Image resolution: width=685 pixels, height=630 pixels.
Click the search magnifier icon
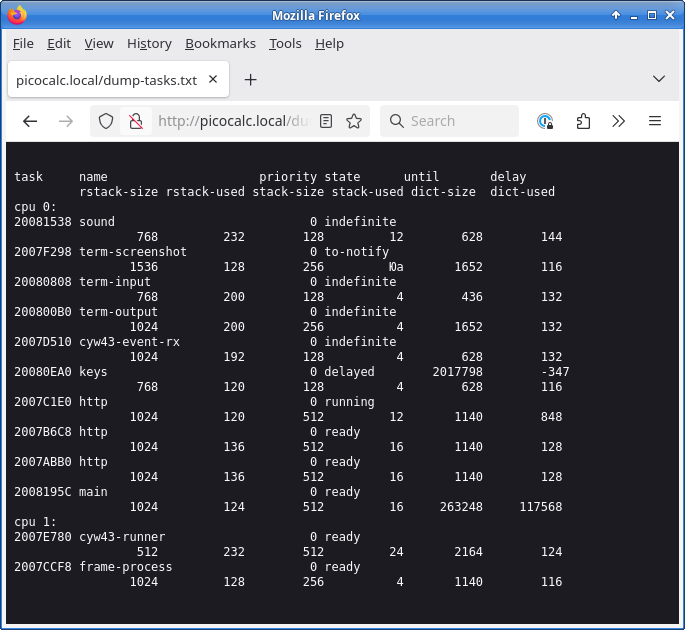(x=397, y=121)
